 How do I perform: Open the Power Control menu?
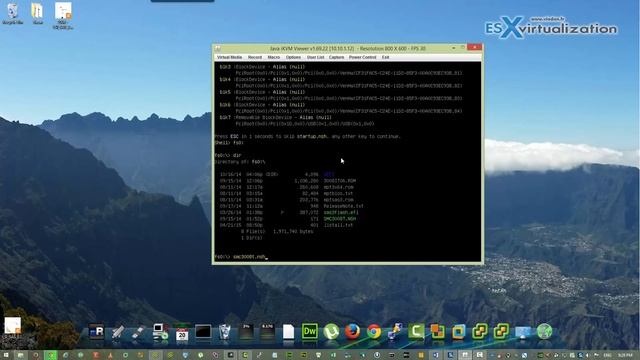click(x=362, y=58)
